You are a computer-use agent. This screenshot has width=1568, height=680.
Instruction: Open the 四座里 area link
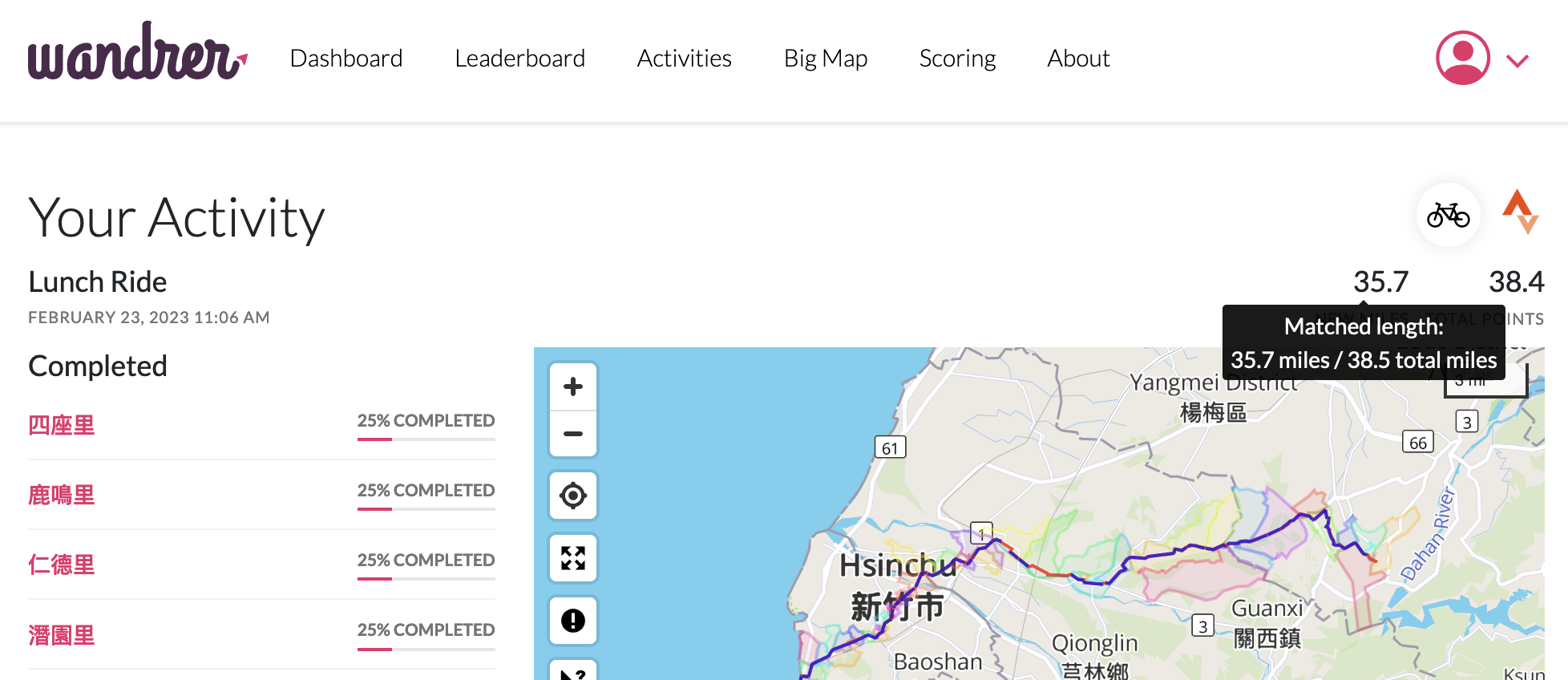pos(62,425)
